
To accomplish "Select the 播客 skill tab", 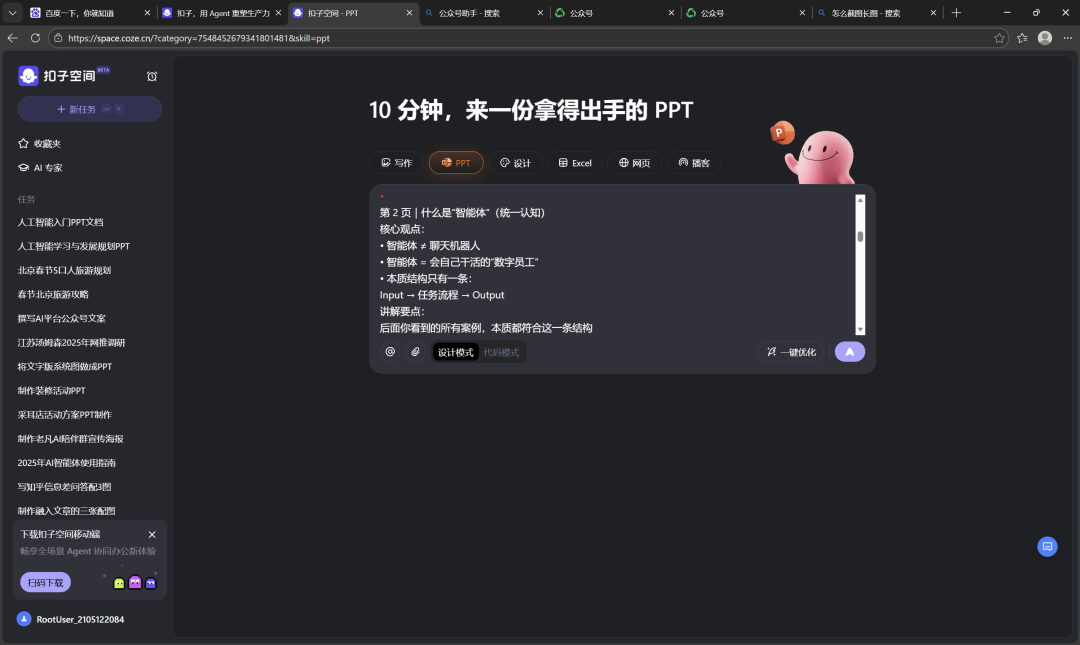I will click(694, 163).
